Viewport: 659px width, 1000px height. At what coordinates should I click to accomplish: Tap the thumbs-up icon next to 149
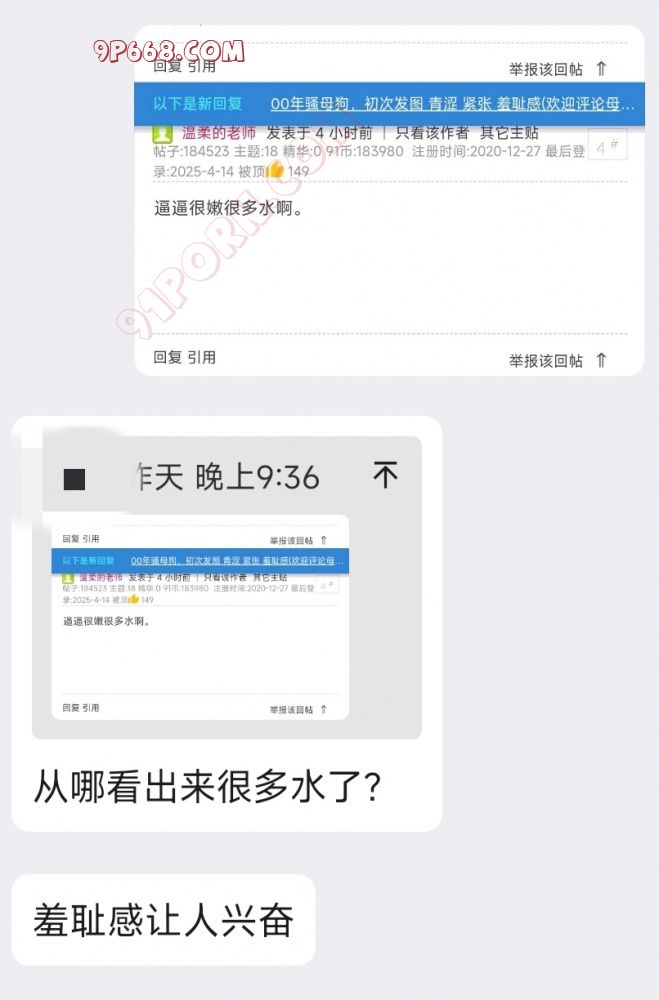[x=274, y=170]
